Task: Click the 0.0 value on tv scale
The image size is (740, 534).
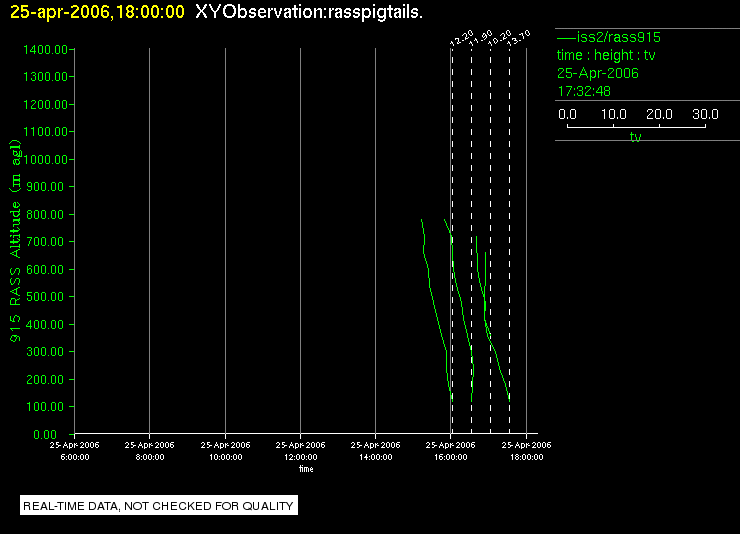Action: click(x=567, y=114)
